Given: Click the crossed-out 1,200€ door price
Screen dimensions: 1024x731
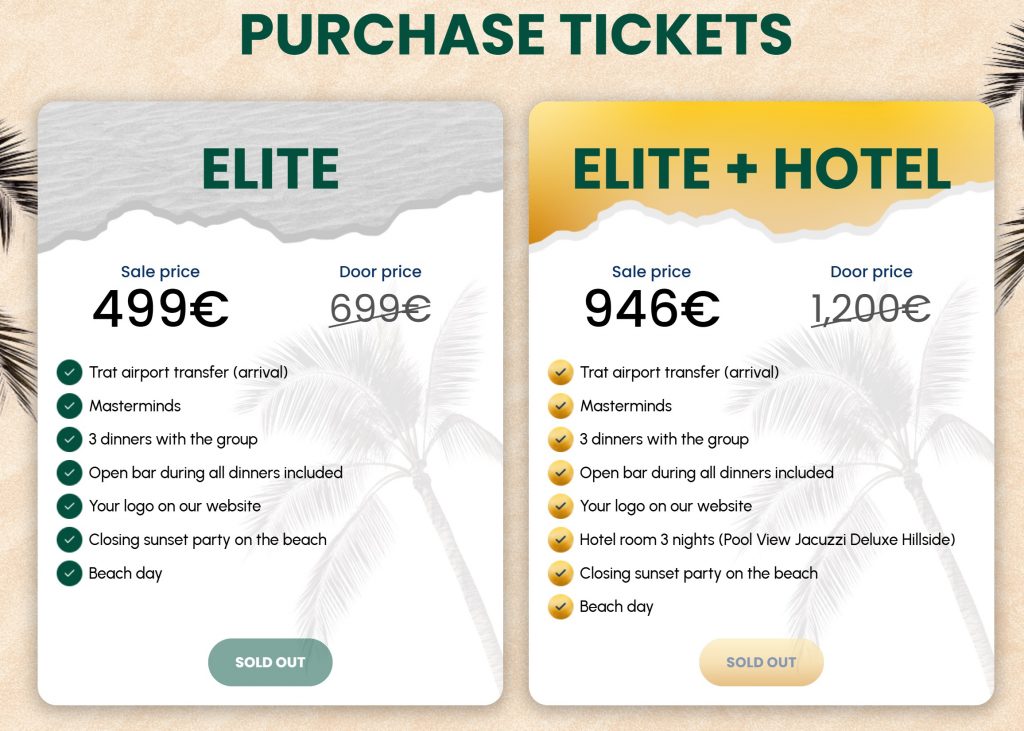Looking at the screenshot, I should 871,309.
